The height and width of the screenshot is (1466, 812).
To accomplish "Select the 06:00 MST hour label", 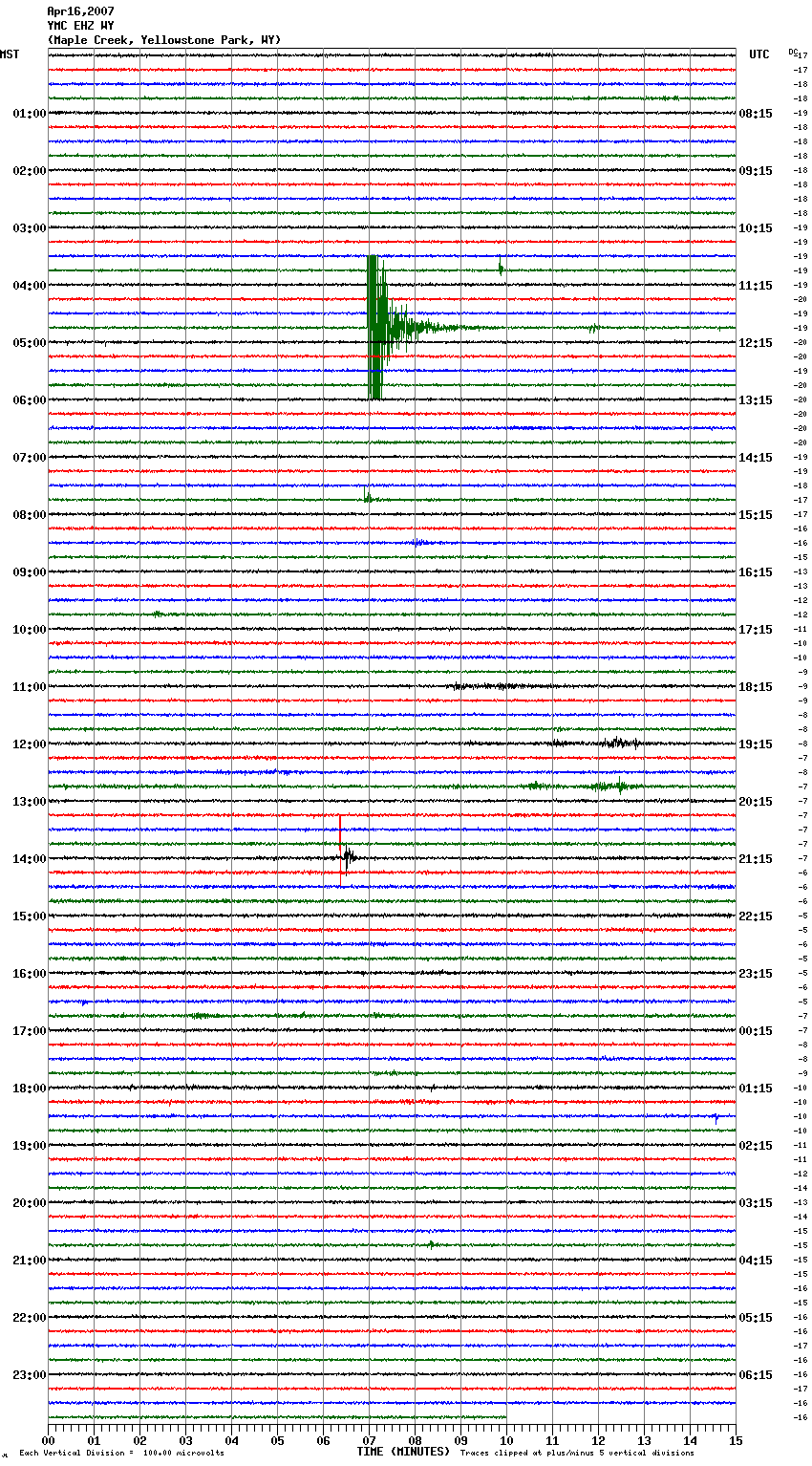I will (x=30, y=400).
